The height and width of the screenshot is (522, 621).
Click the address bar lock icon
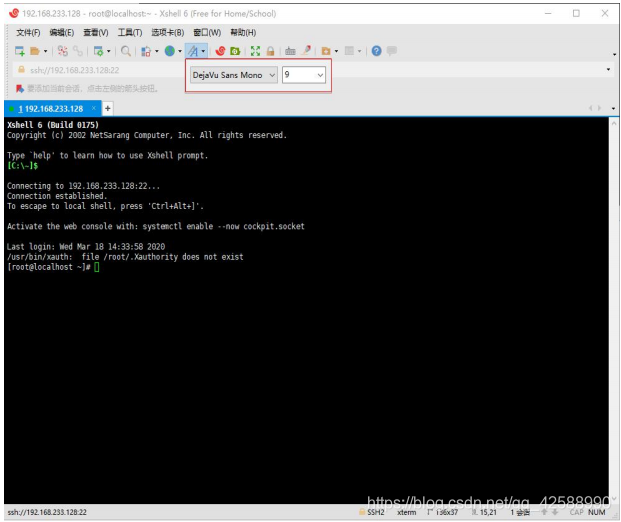[x=22, y=70]
